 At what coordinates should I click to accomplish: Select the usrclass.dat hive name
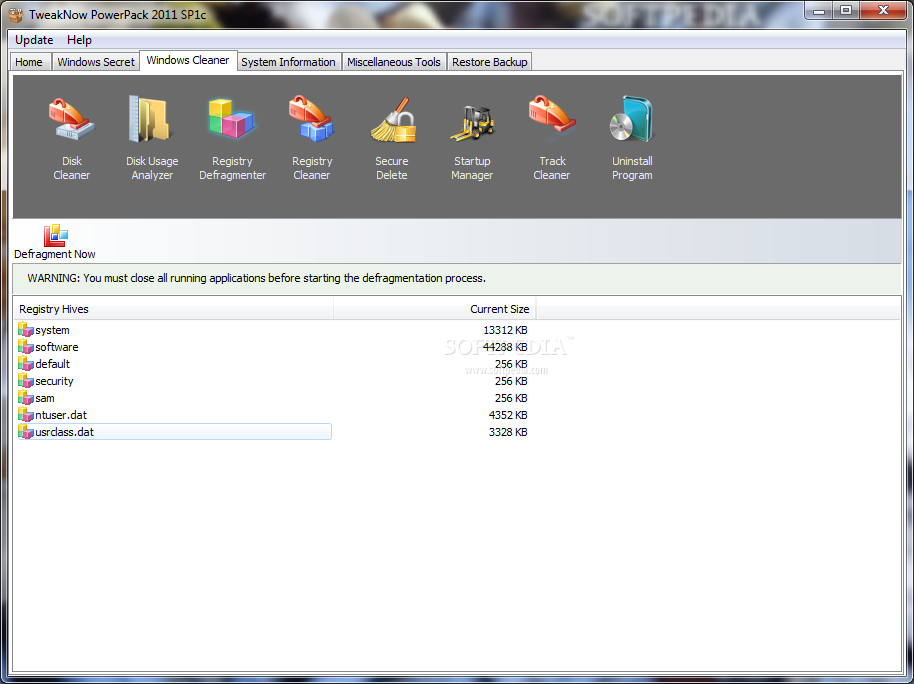click(65, 432)
